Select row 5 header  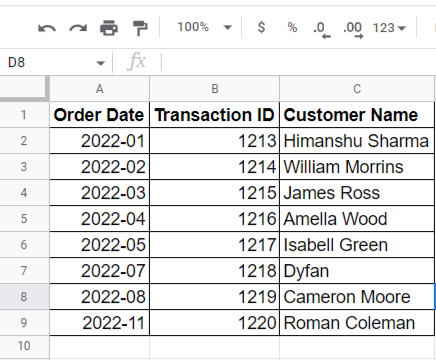tap(24, 219)
